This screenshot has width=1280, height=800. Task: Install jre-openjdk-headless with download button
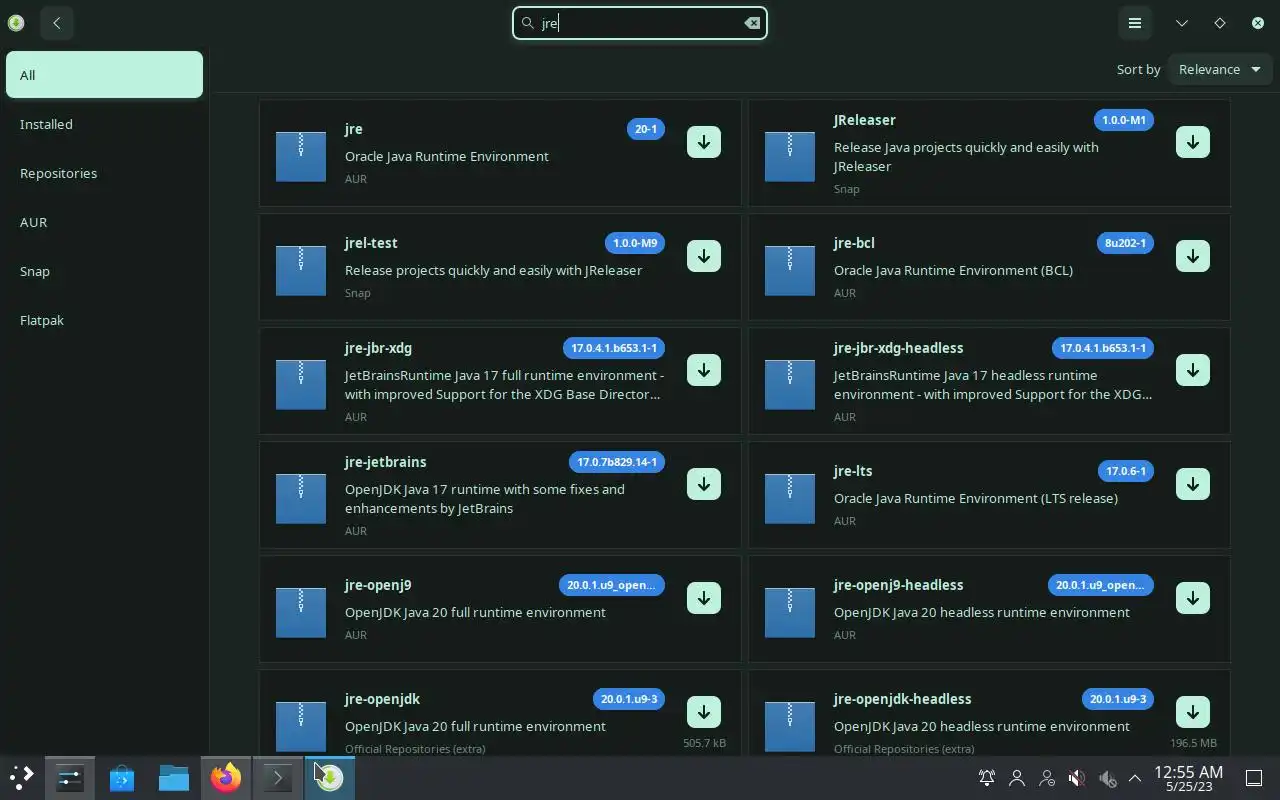(1193, 712)
